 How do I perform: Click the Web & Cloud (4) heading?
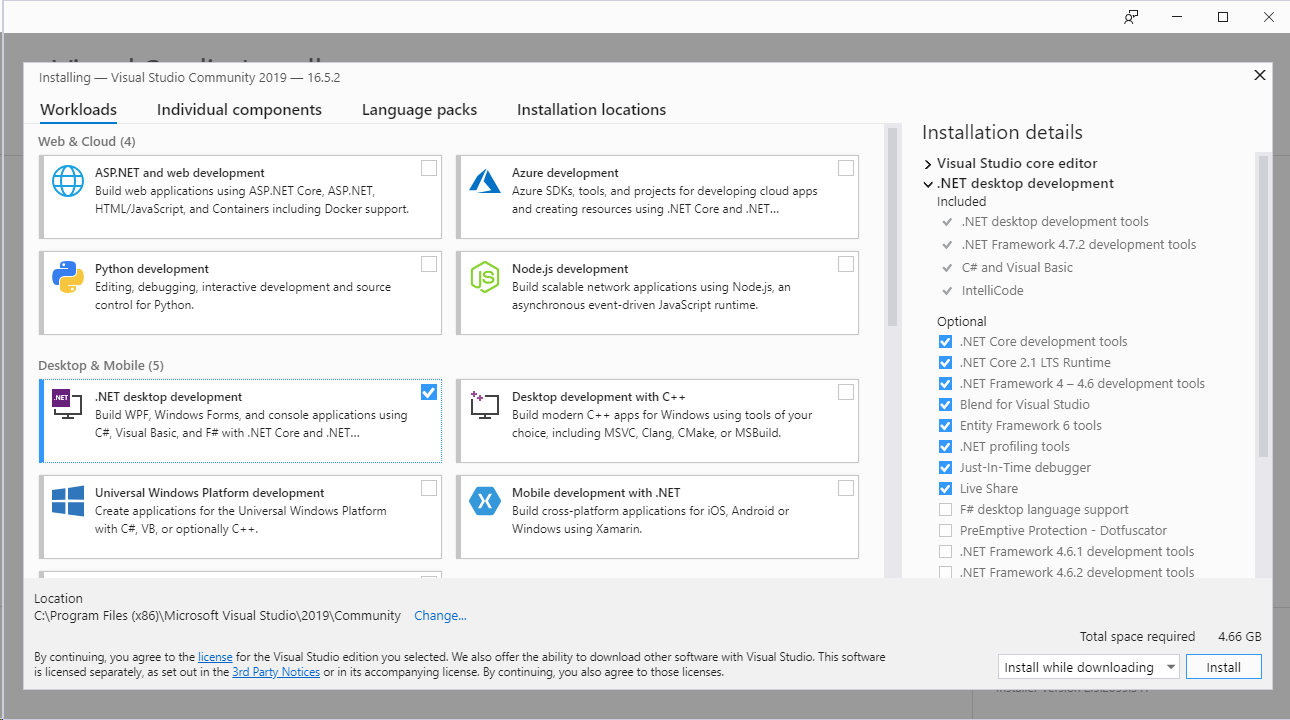[x=87, y=142]
